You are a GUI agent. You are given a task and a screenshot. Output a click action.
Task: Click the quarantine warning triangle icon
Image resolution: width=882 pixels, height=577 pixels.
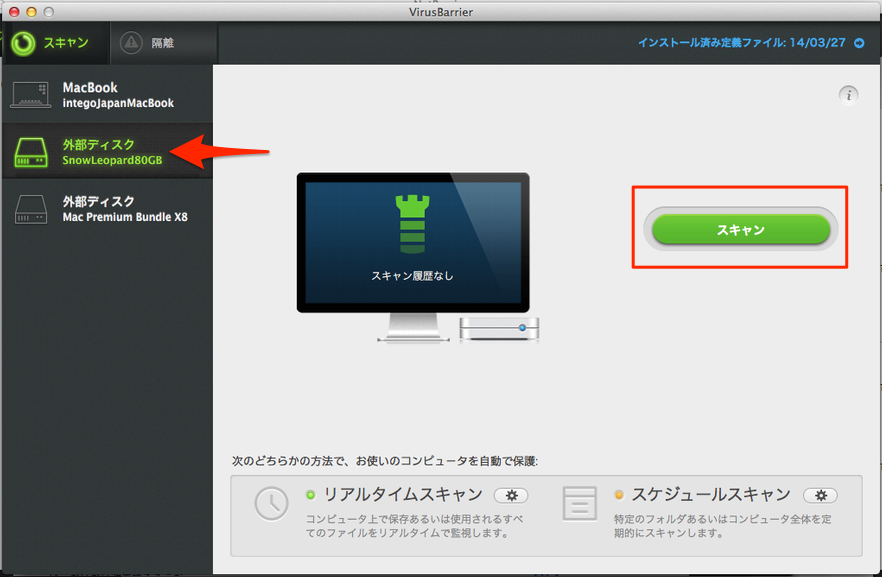(131, 43)
